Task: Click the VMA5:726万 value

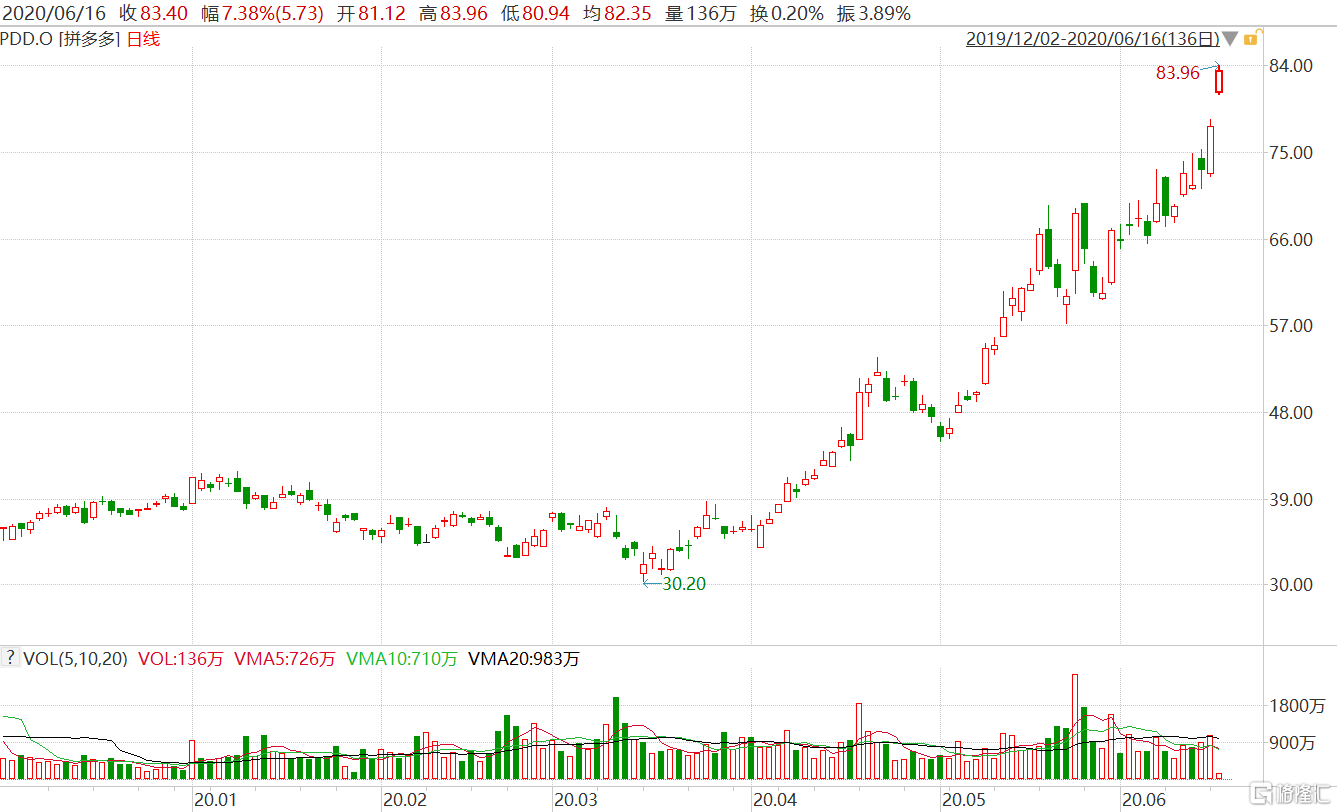Action: [x=285, y=658]
